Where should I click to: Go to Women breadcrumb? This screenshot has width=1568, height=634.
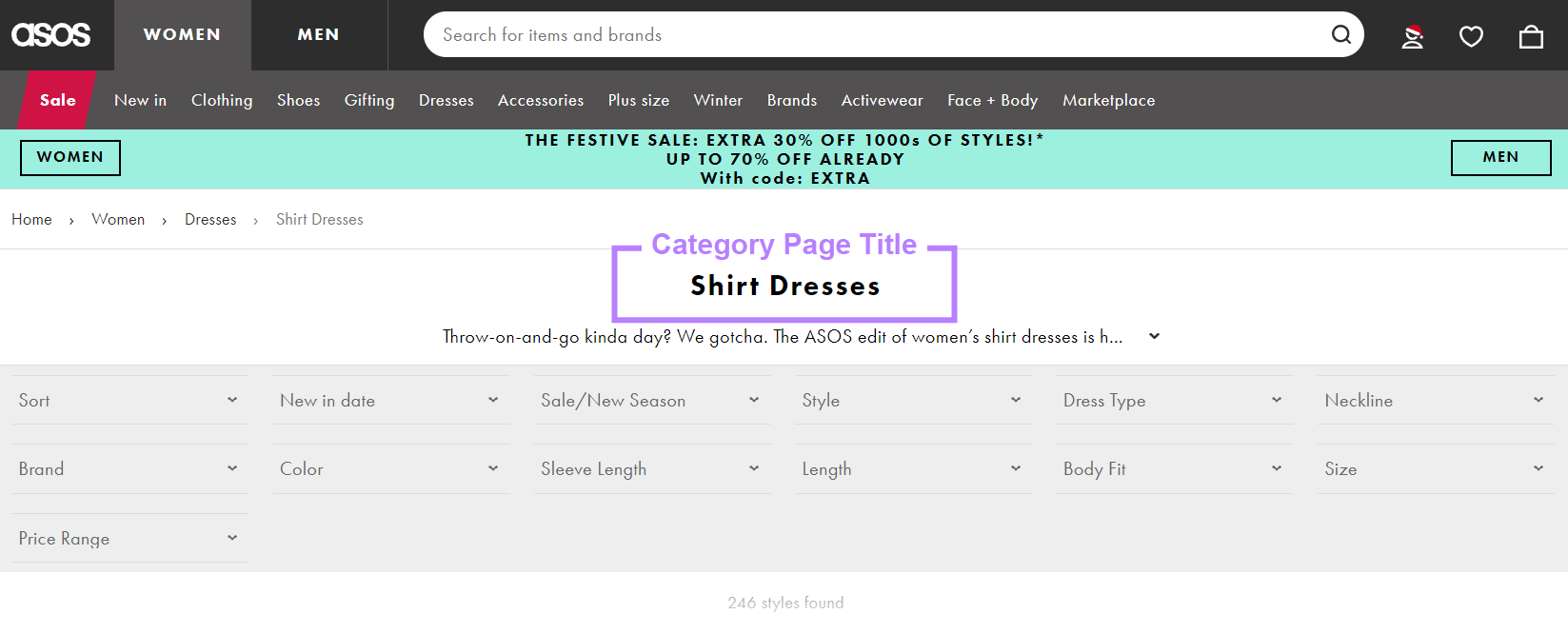click(118, 219)
